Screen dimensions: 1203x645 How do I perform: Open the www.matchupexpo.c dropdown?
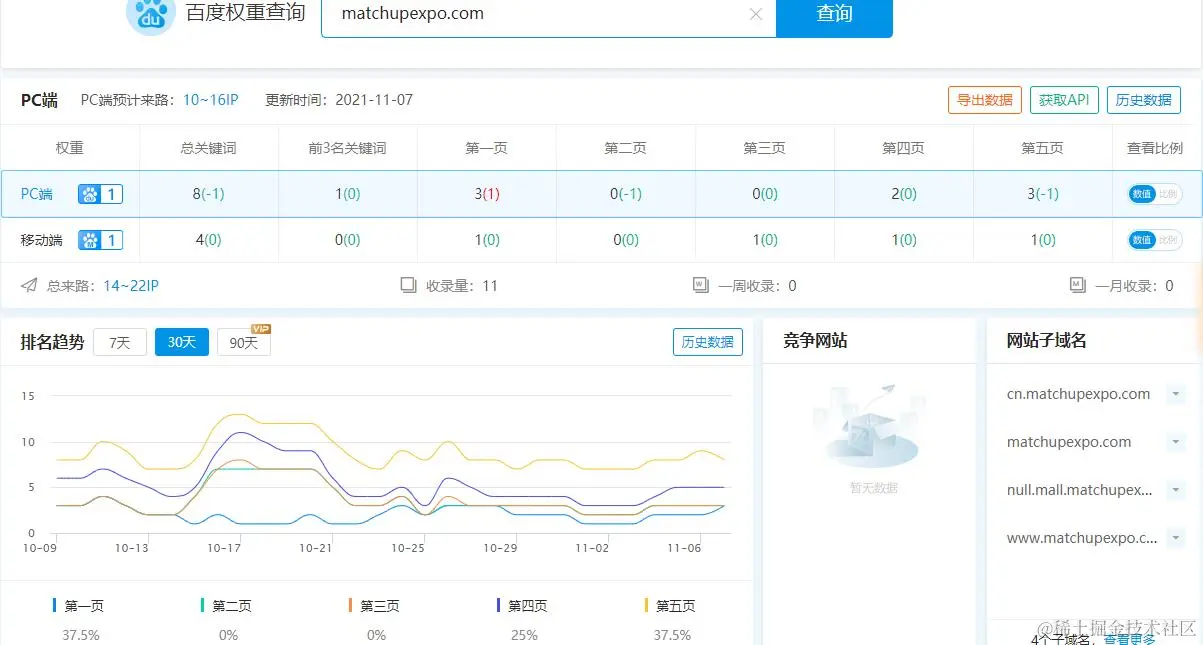tap(1176, 538)
